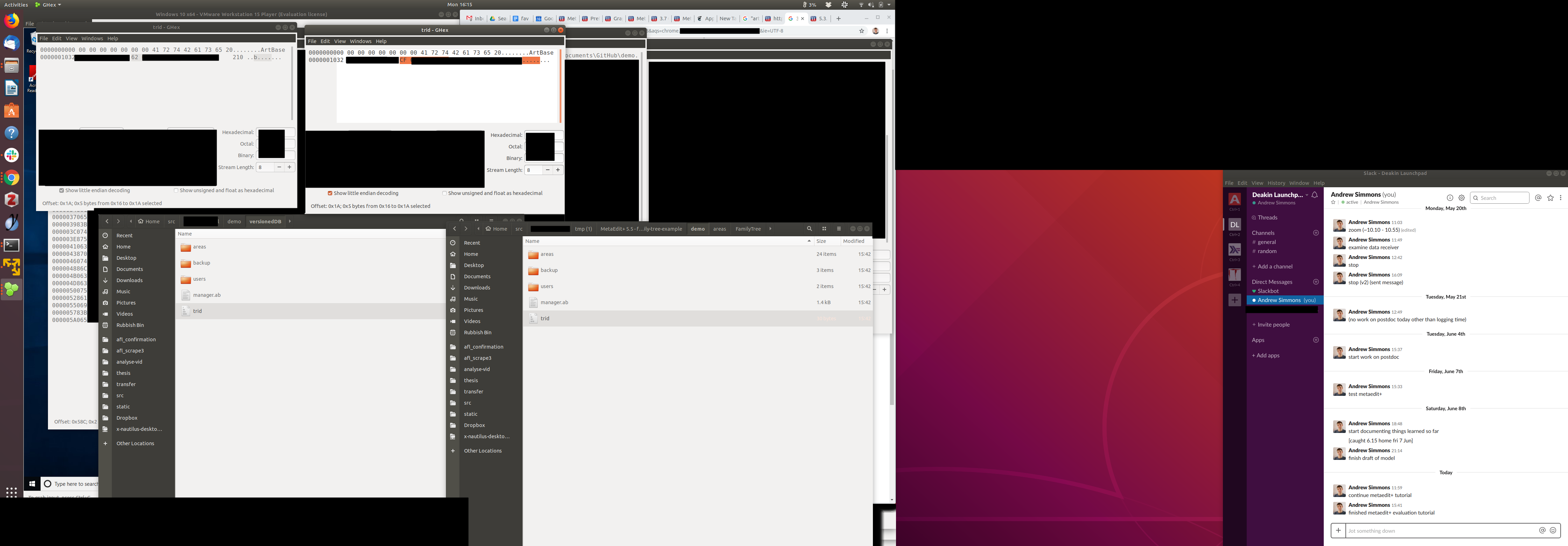
Task: Increase stream length in right GHex
Action: 558,170
